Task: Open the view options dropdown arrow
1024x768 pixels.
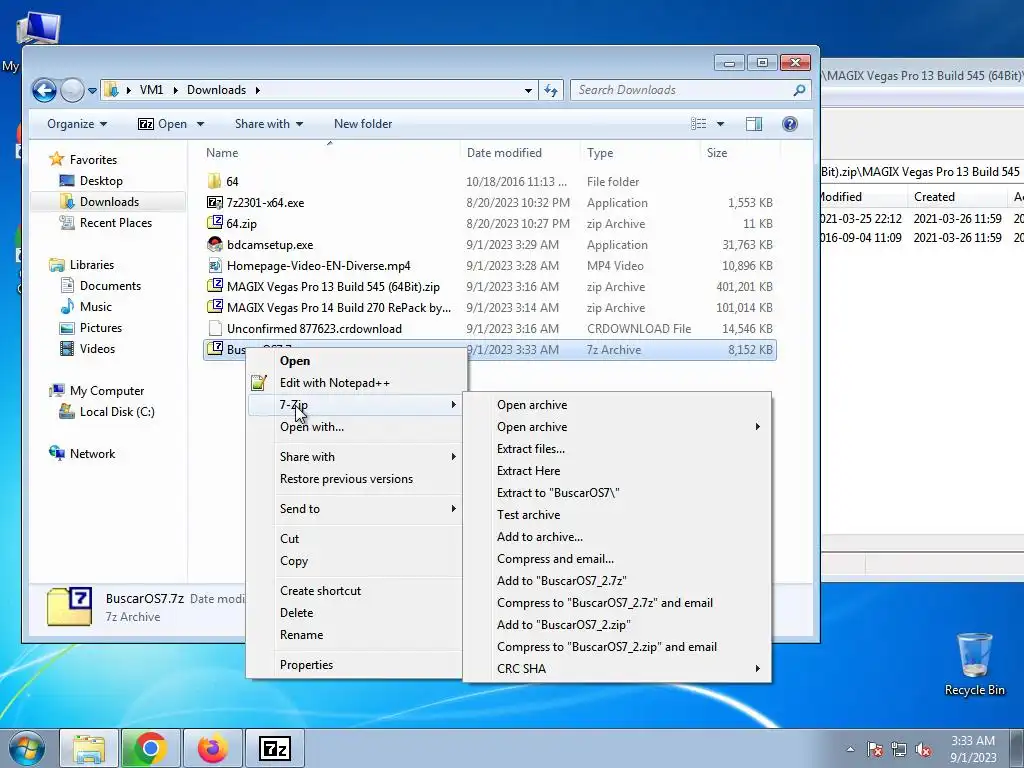Action: pyautogui.click(x=720, y=124)
